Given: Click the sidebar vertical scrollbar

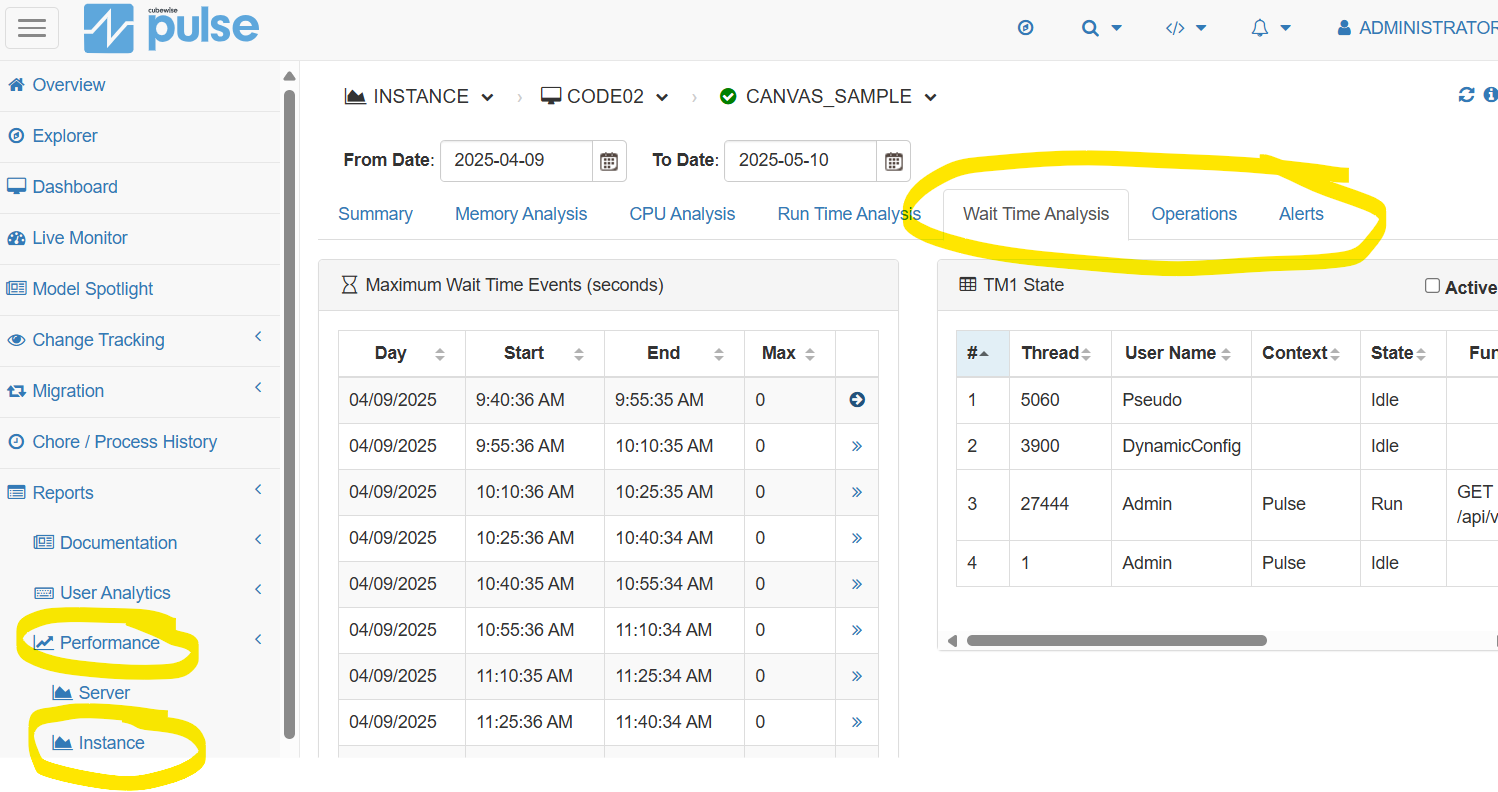Looking at the screenshot, I should [289, 414].
